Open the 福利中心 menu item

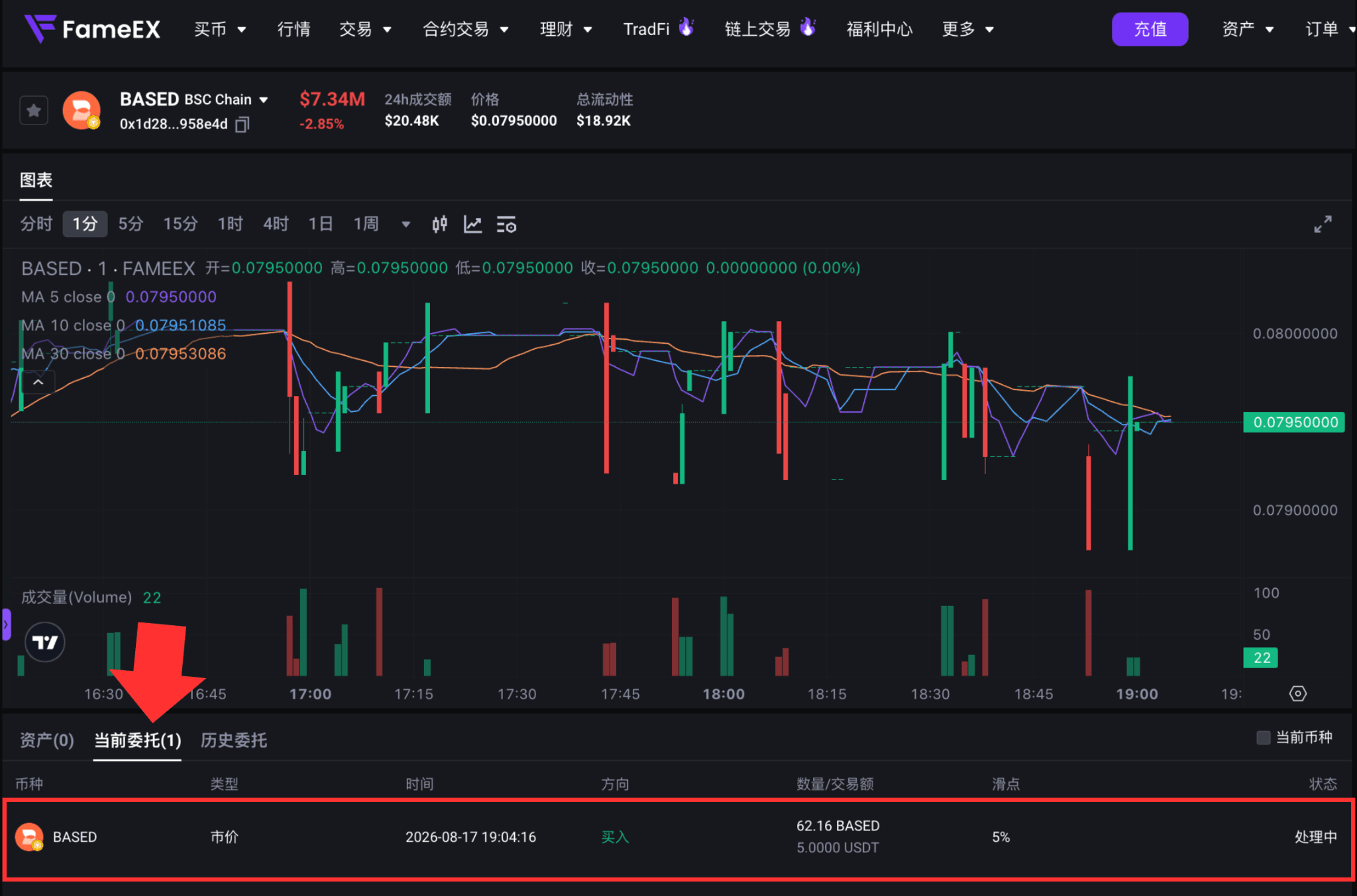tap(879, 29)
